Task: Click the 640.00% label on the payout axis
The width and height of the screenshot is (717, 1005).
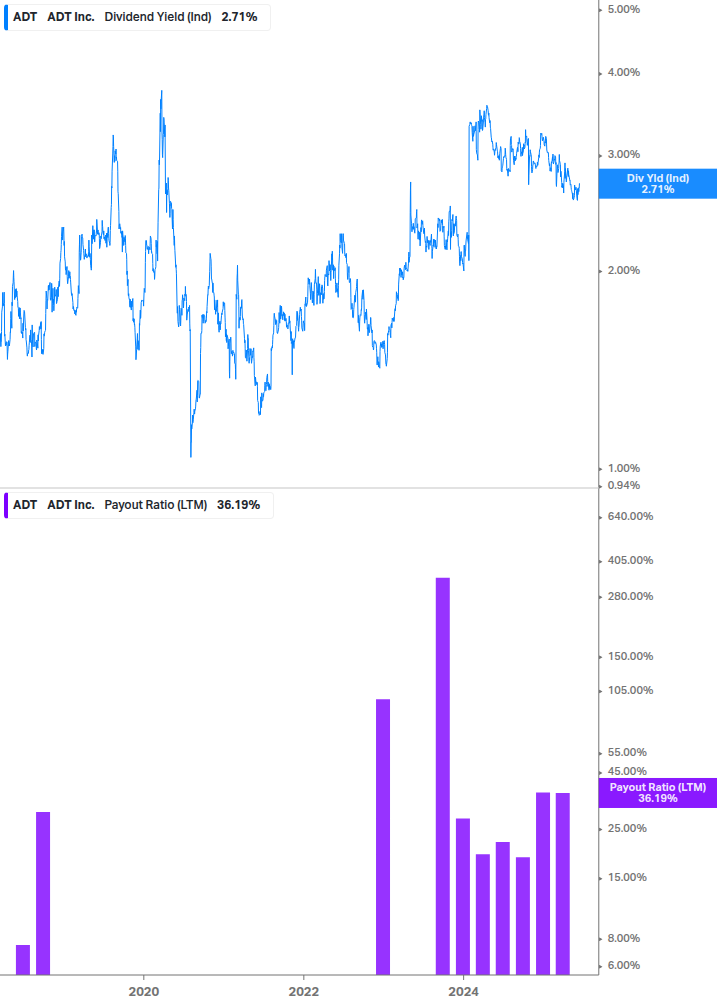Action: coord(630,517)
